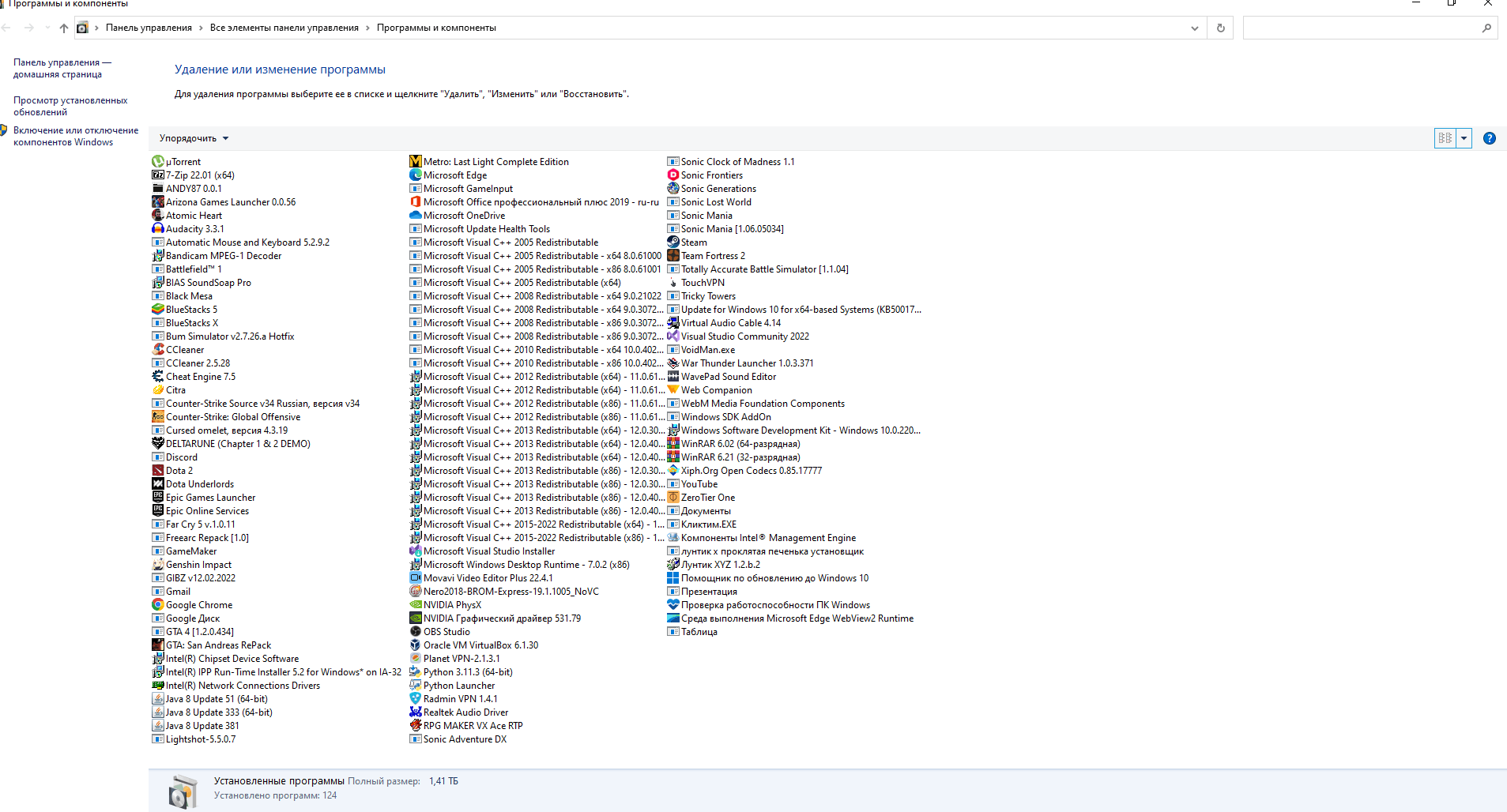
Task: Click the Audacity 3.3.1 headphones icon
Action: 158,228
